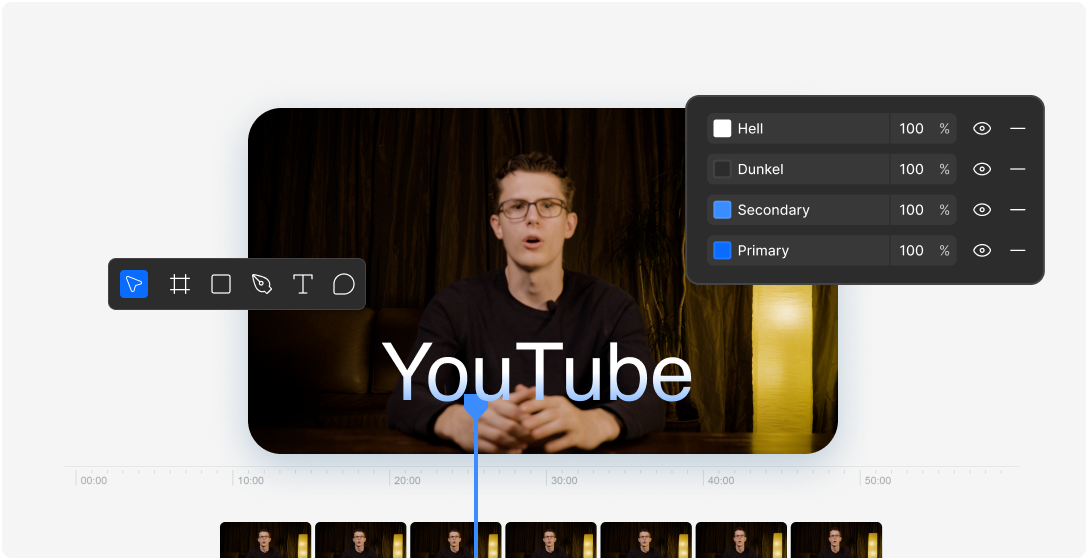Click the Secondary style name label
The image size is (1088, 560).
(x=774, y=210)
